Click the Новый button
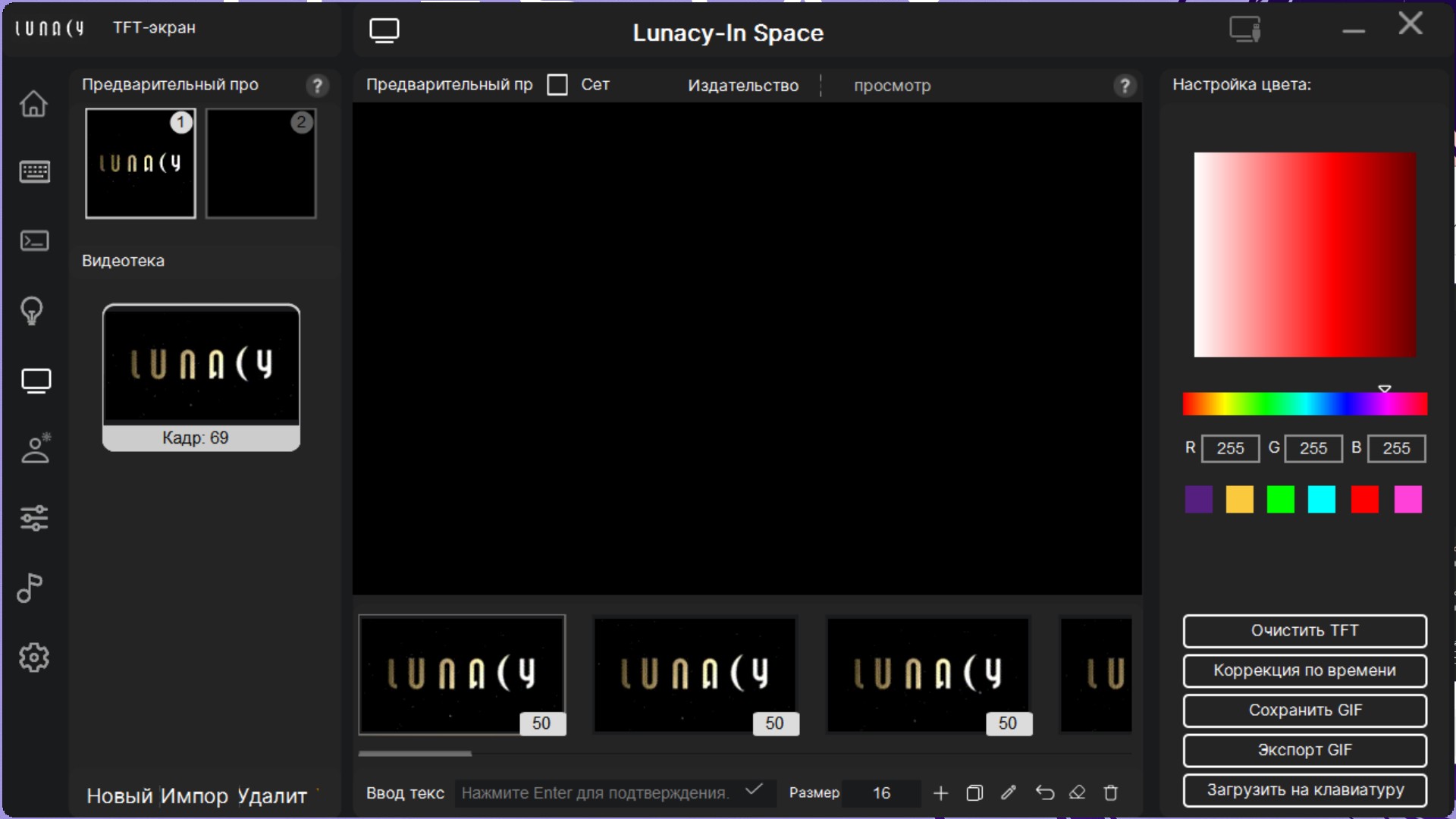Image resolution: width=1456 pixels, height=819 pixels. (119, 796)
